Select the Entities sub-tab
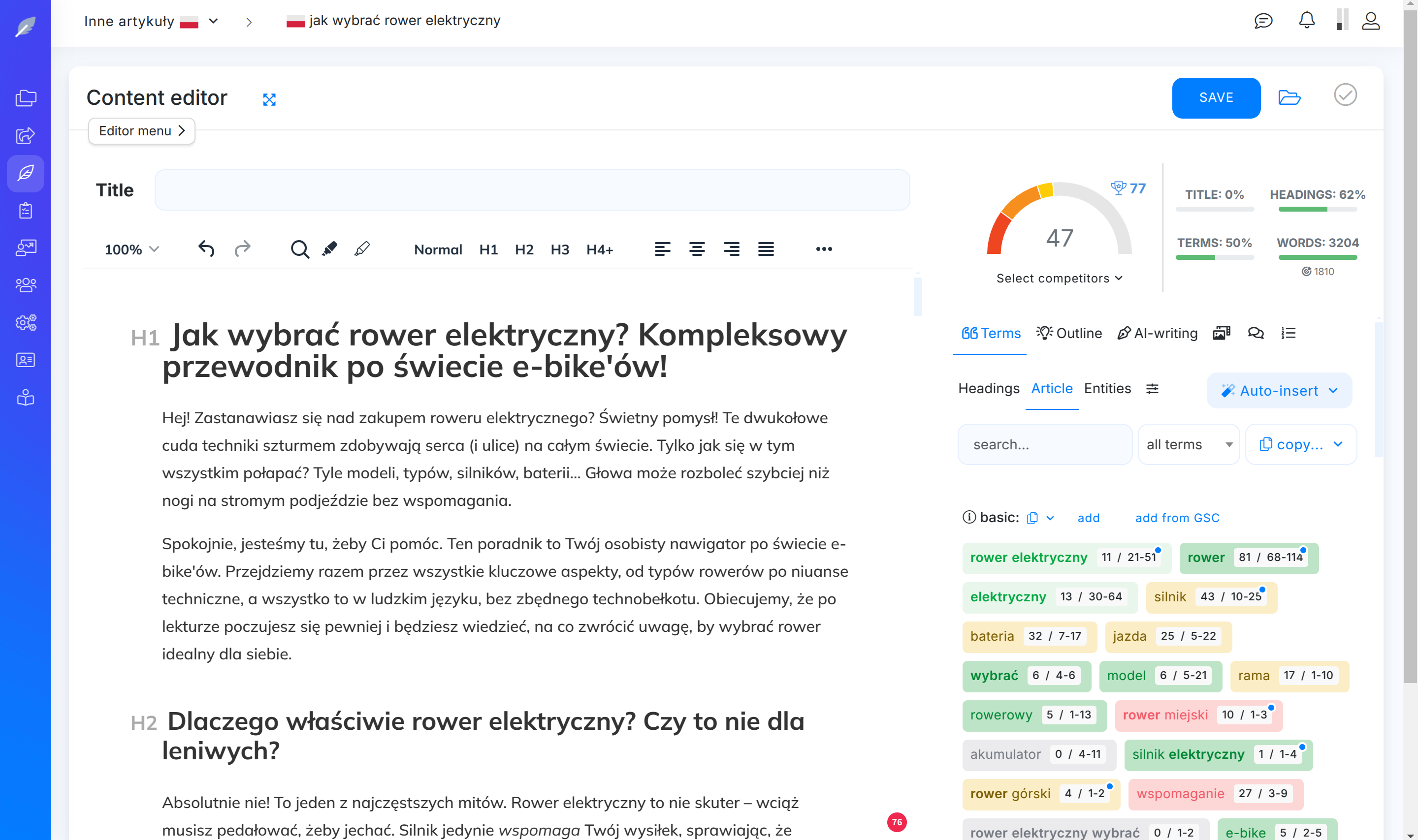 pos(1107,389)
